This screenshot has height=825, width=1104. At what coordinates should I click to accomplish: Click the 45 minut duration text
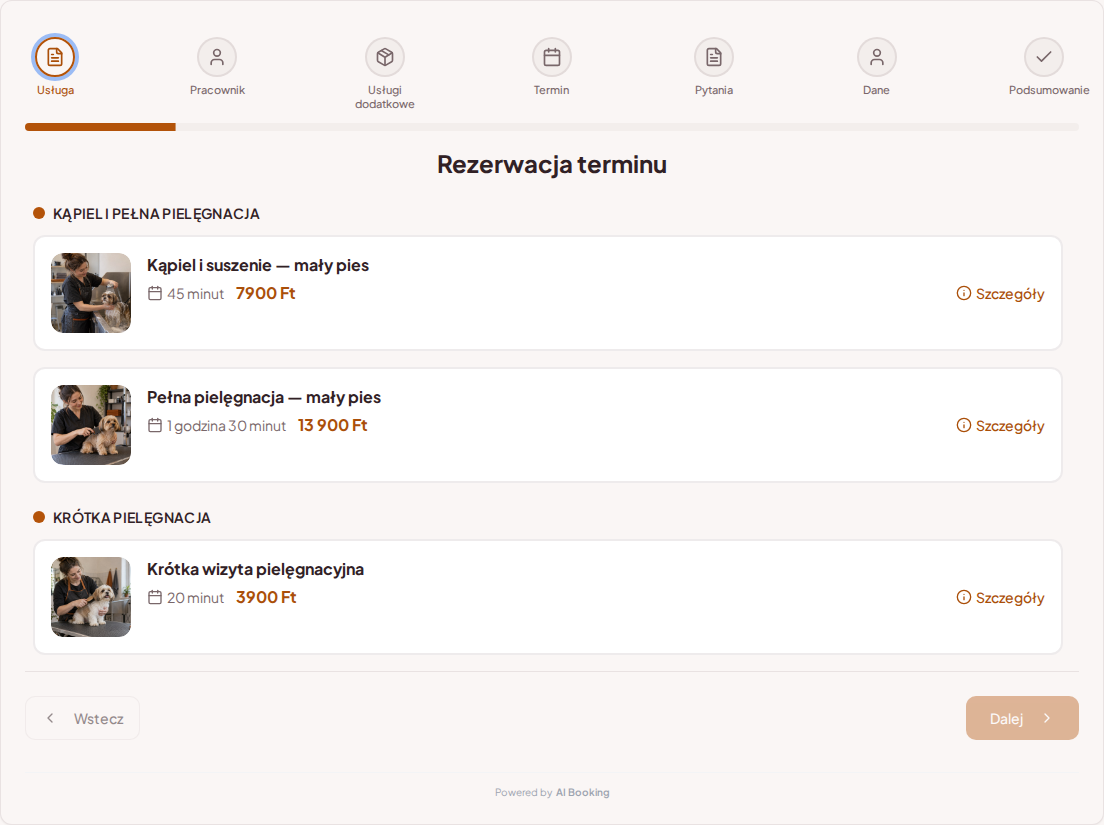pos(196,294)
